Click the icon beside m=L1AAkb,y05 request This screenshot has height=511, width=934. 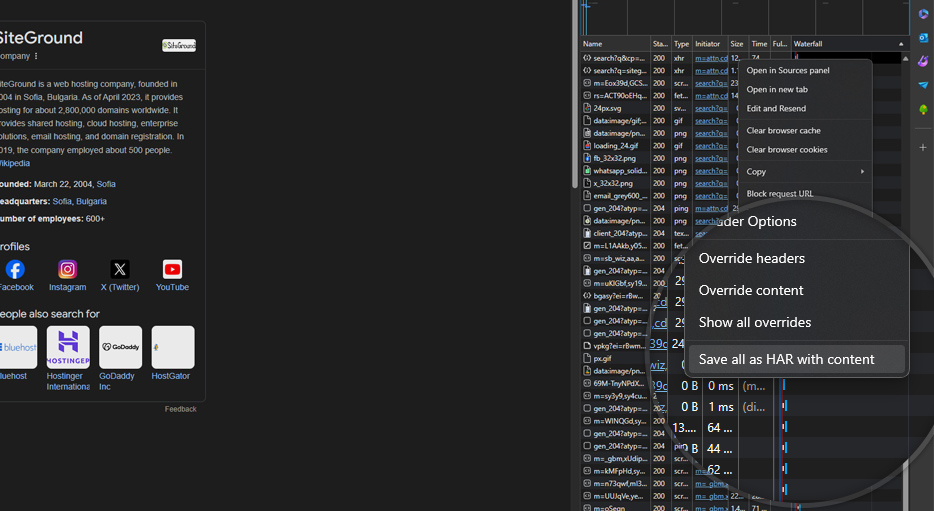pos(587,245)
